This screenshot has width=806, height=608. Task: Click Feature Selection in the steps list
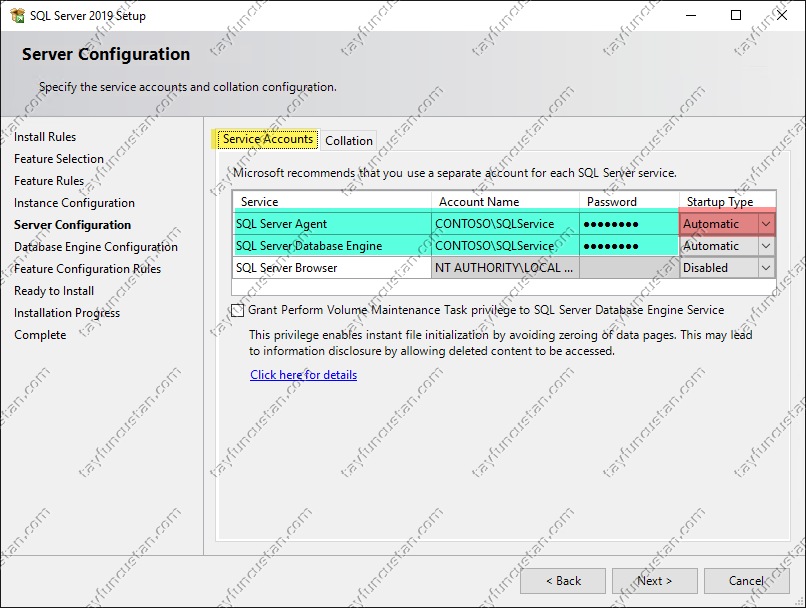(59, 159)
